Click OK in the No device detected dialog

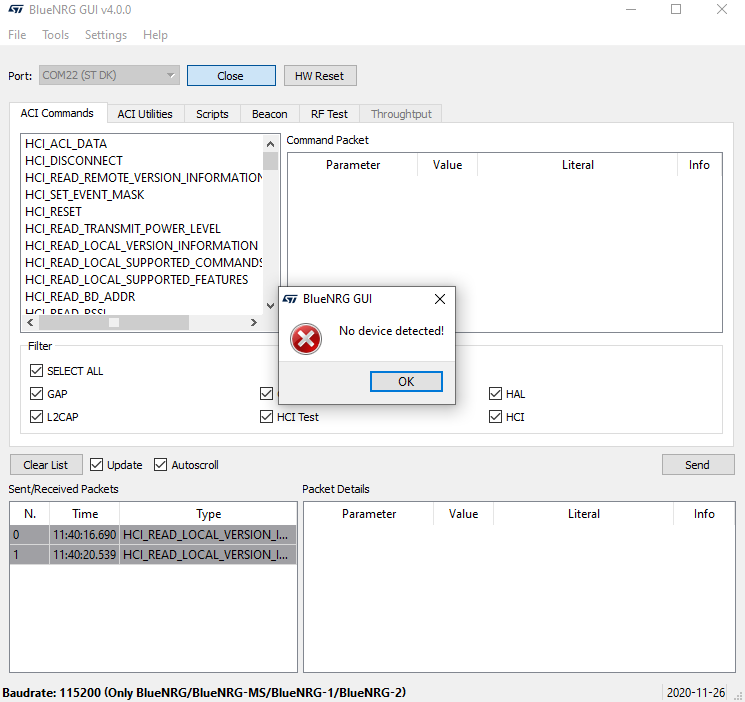406,382
